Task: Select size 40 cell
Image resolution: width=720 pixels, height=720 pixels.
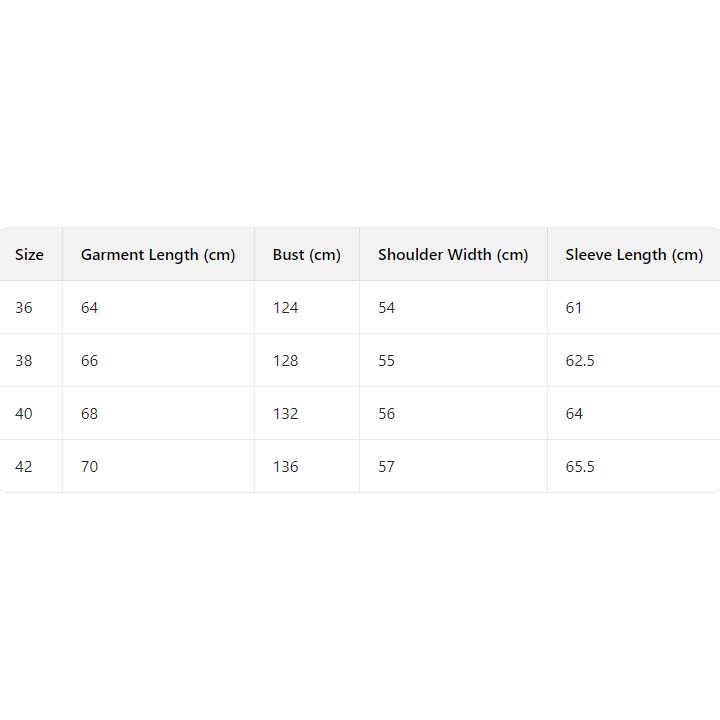Action: pyautogui.click(x=24, y=414)
